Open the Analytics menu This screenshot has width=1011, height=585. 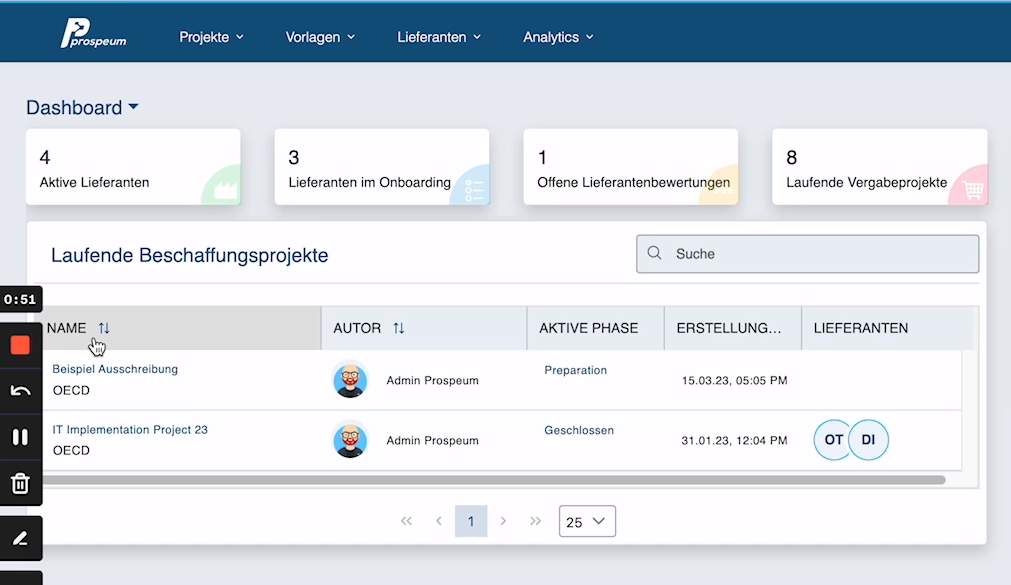[558, 37]
